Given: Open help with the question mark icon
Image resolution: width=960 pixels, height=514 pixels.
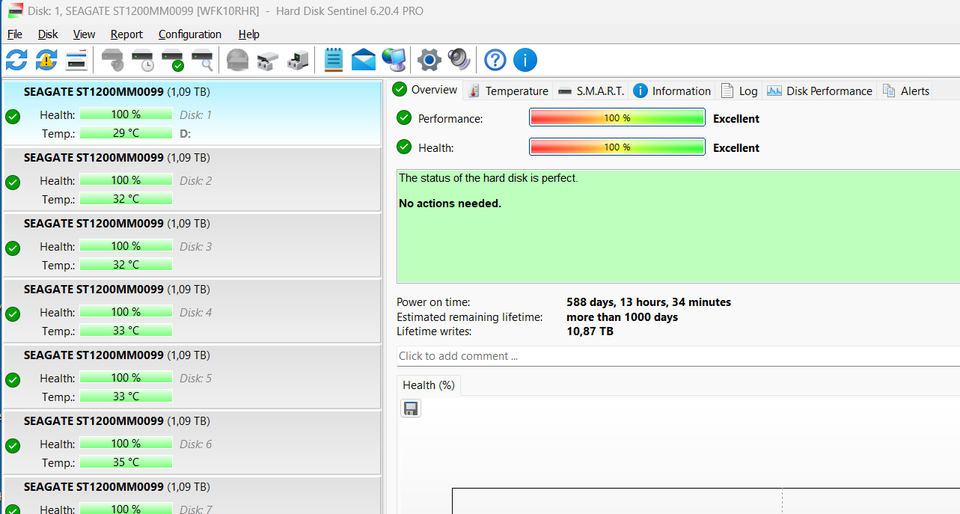Looking at the screenshot, I should click(x=495, y=60).
